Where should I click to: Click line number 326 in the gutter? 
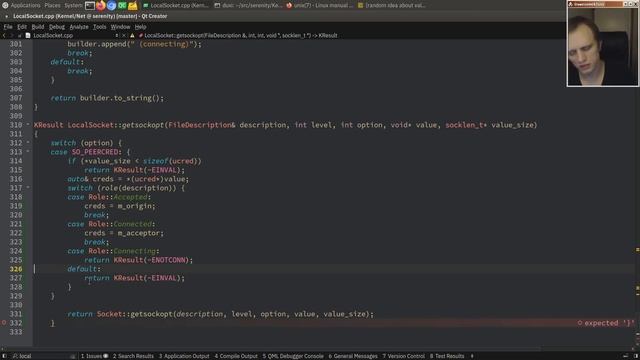(x=16, y=269)
